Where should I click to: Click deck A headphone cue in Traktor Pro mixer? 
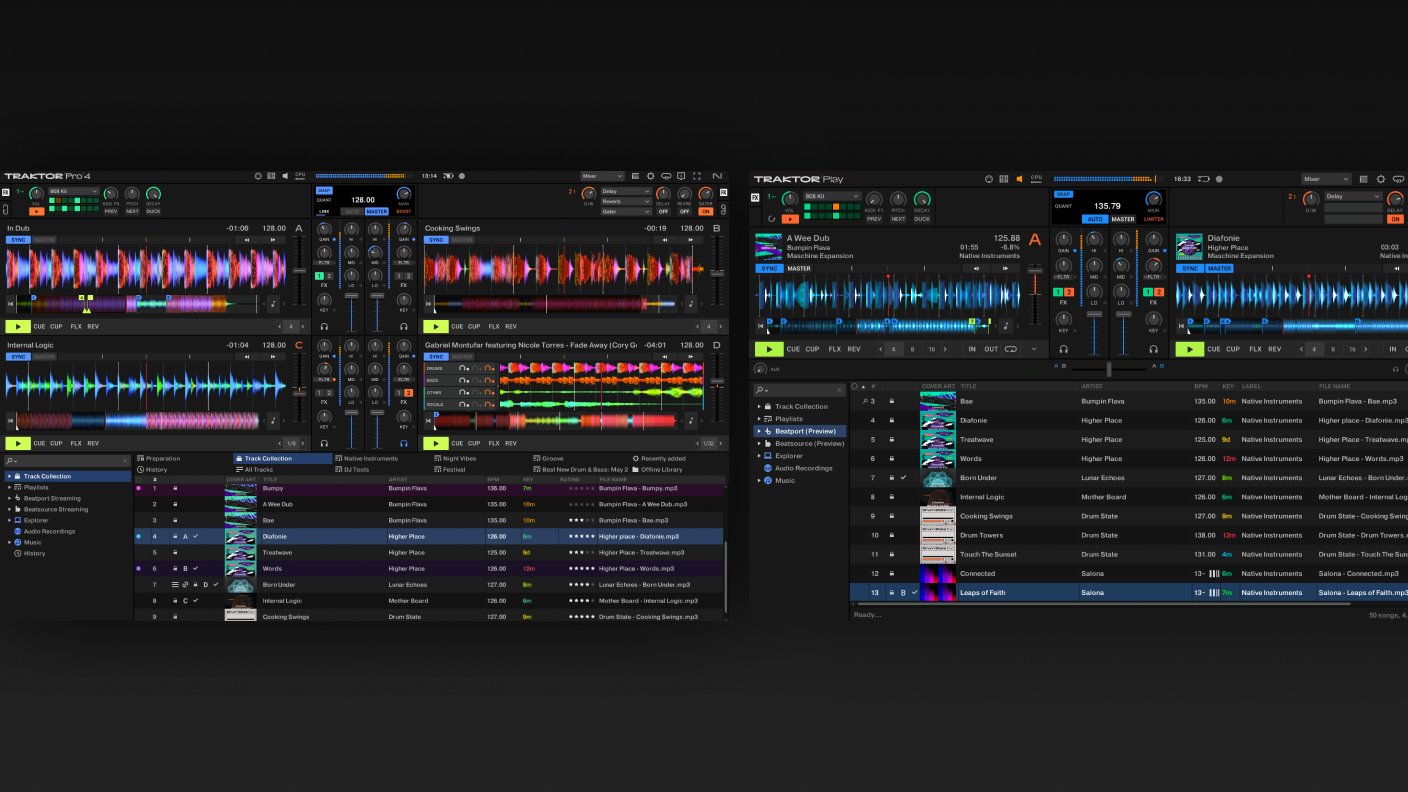tap(325, 326)
